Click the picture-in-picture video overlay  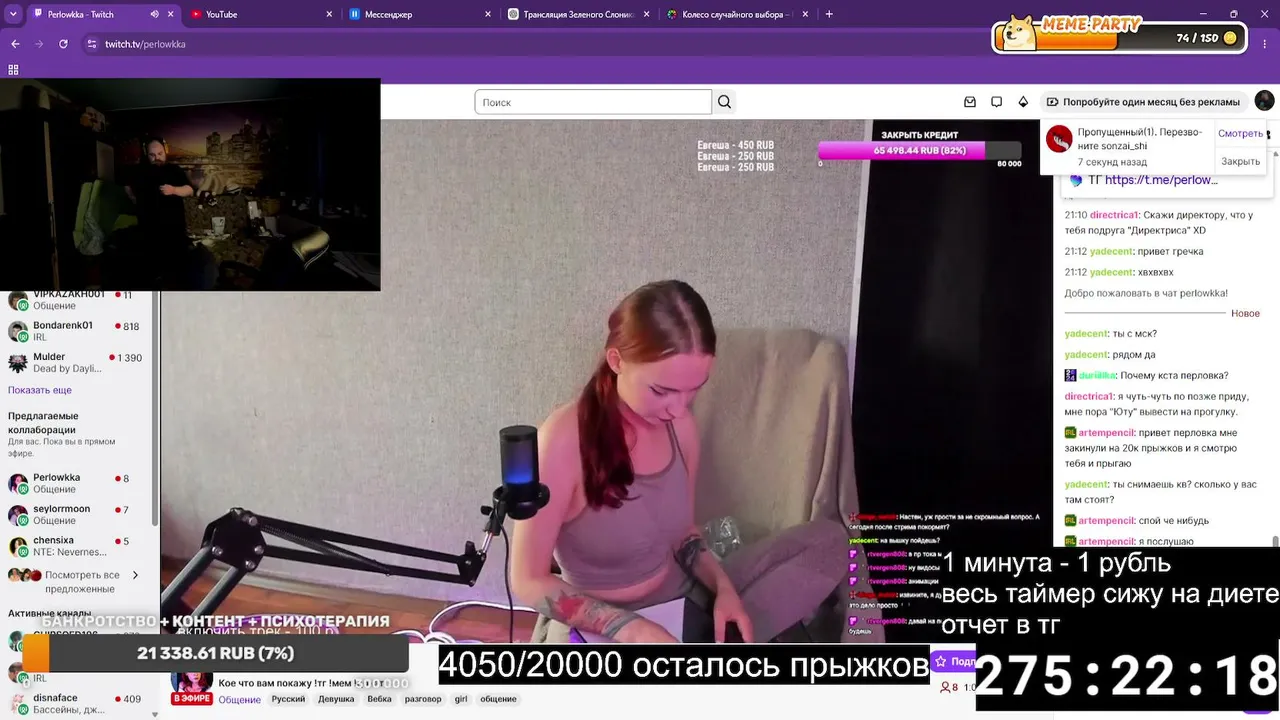[190, 184]
